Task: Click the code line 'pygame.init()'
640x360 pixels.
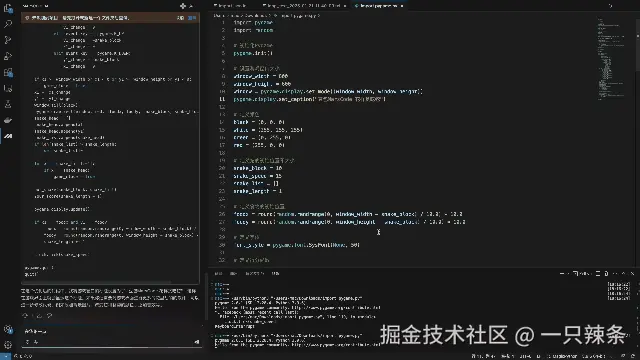Action: coord(253,53)
